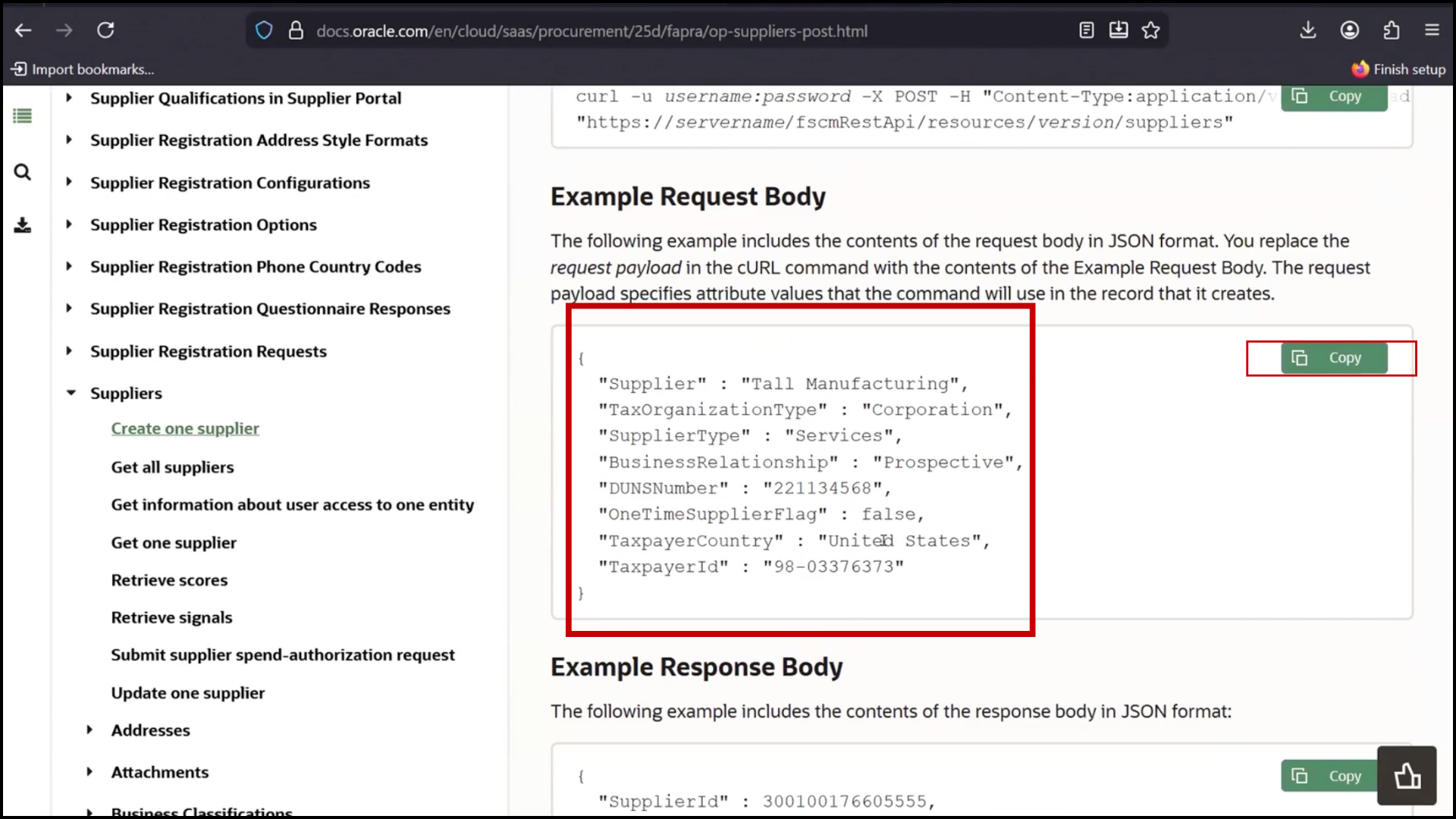
Task: Go back with the browser back arrow
Action: pyautogui.click(x=24, y=30)
